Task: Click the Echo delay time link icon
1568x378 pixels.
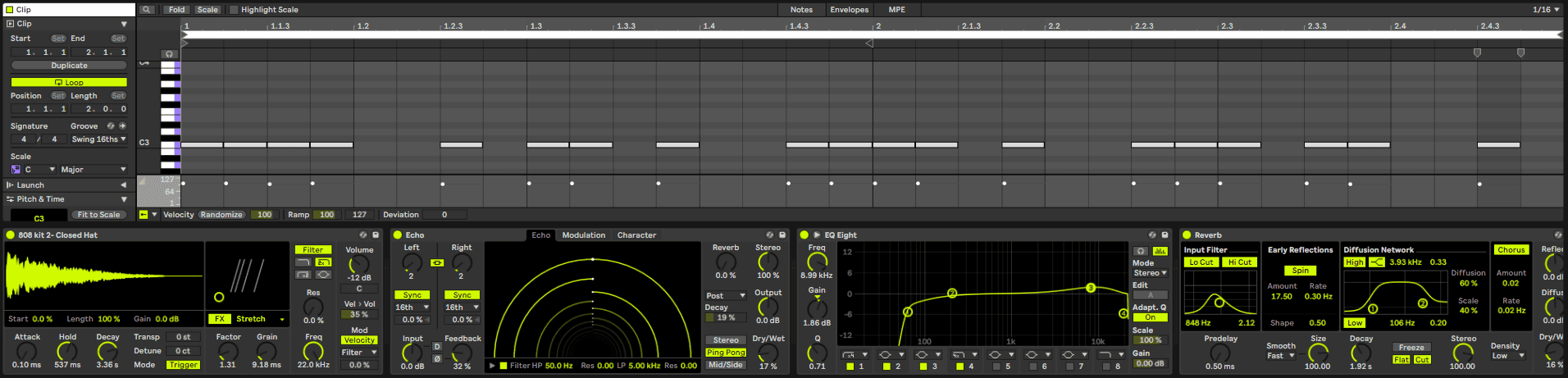Action: (x=437, y=263)
